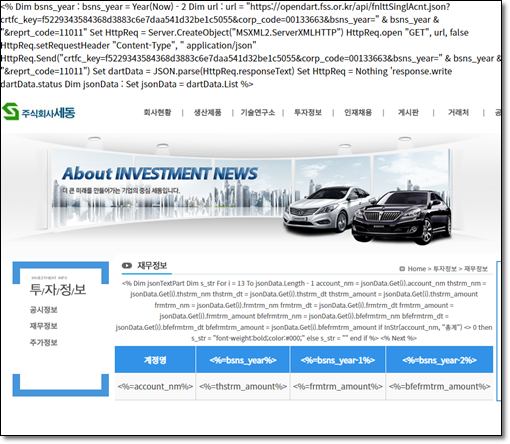510x444 pixels.
Task: Click the 재무정보 heading bullet icon
Action: tap(127, 266)
